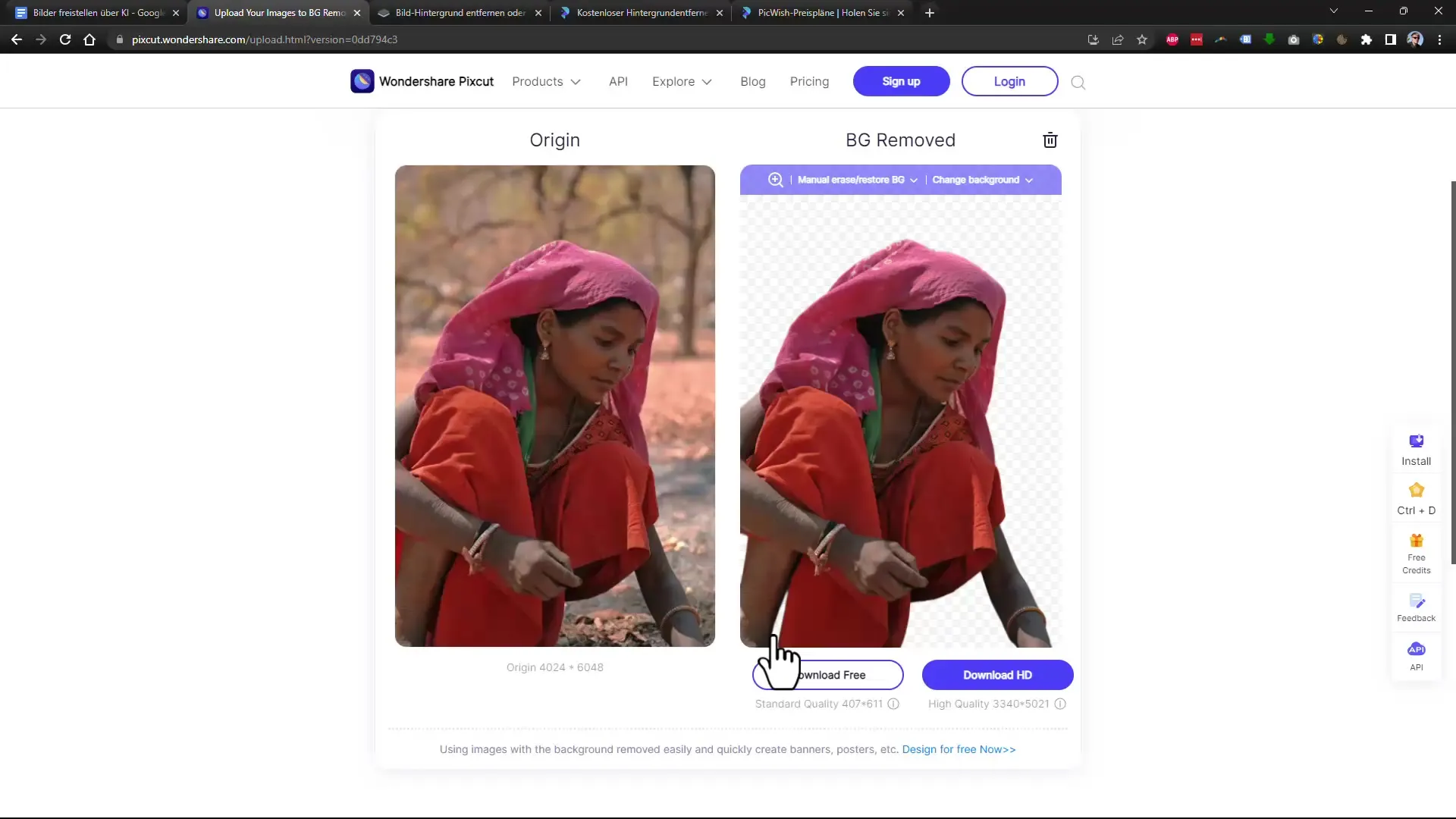Click the delete/trash icon on BG Removed panel
This screenshot has height=819, width=1456.
pyautogui.click(x=1049, y=140)
